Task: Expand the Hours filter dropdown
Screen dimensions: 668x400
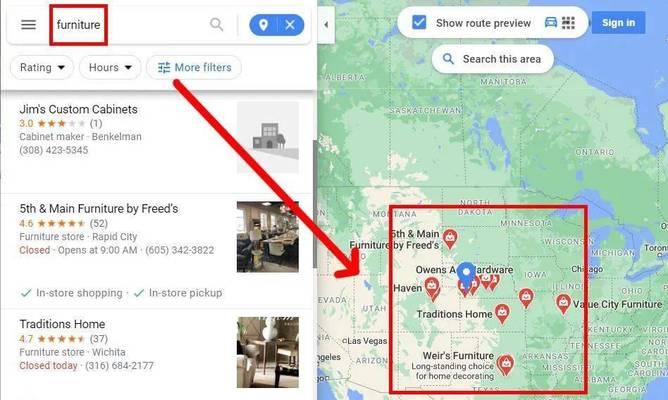Action: (x=110, y=67)
